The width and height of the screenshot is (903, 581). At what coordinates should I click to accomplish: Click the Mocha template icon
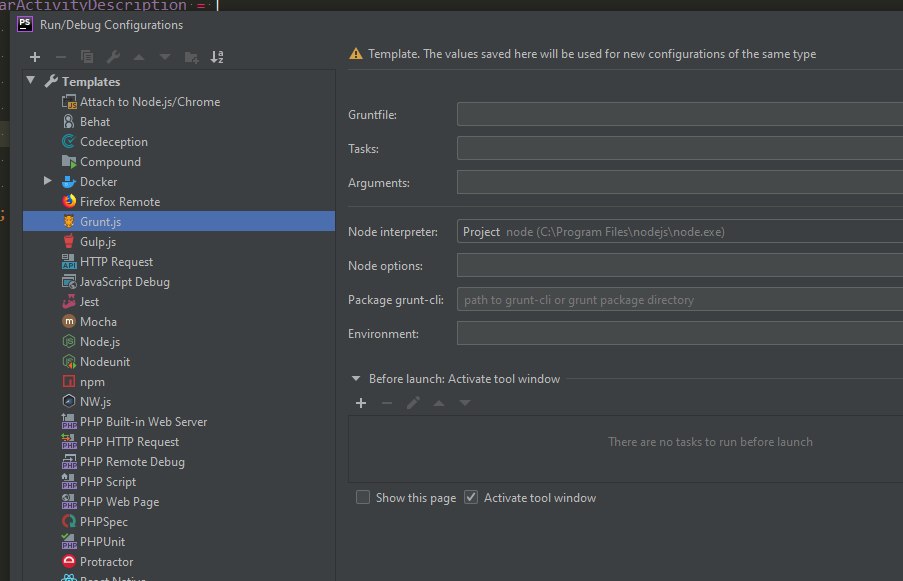tap(69, 322)
